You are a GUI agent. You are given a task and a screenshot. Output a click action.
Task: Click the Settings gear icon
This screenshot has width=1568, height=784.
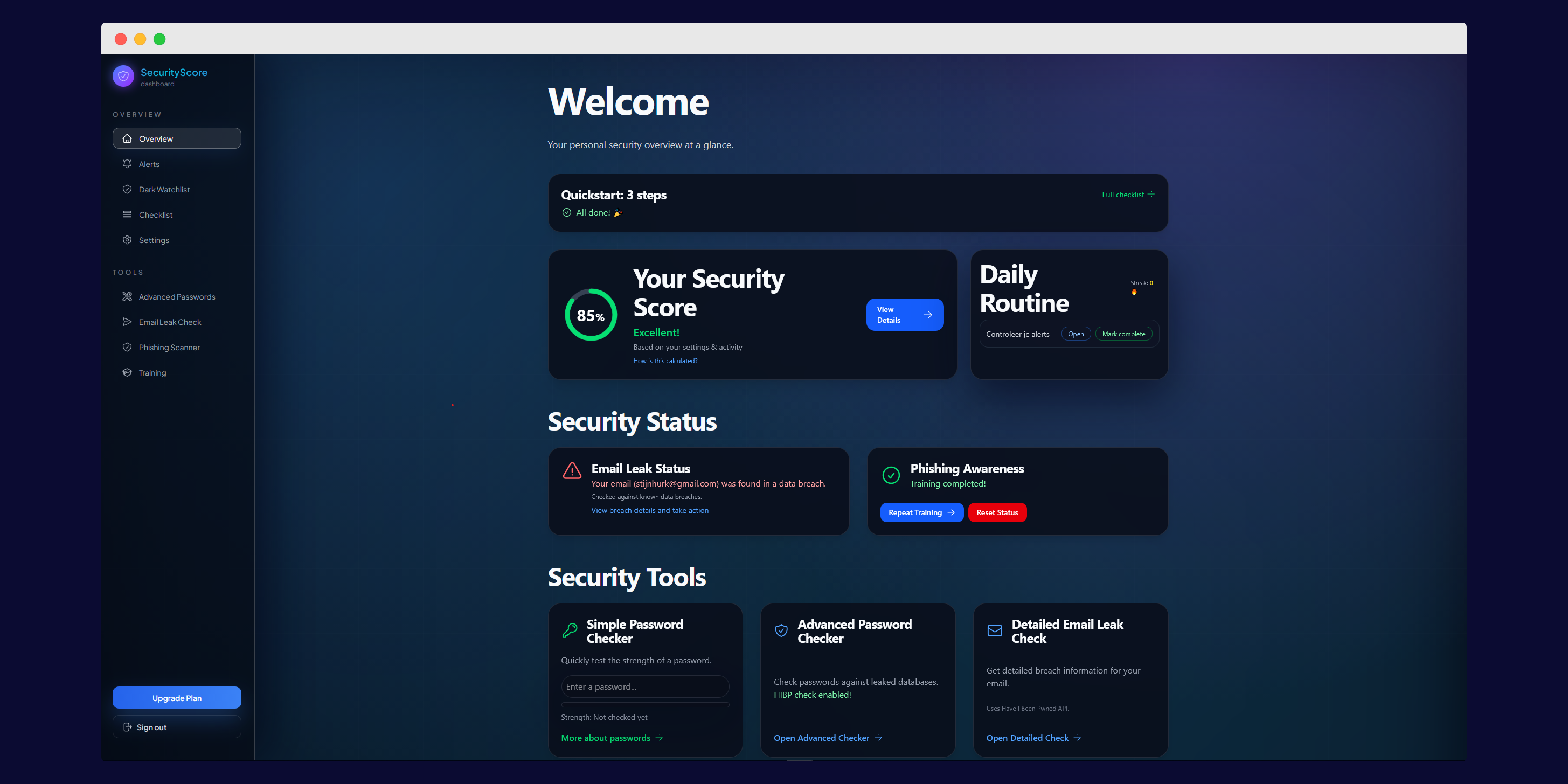click(127, 240)
